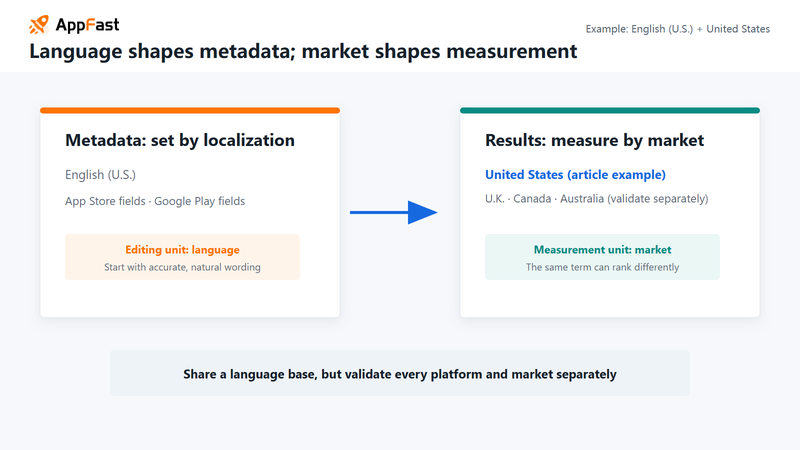This screenshot has width=800, height=450.
Task: Select the Metadata: set by localization heading
Action: (x=180, y=140)
